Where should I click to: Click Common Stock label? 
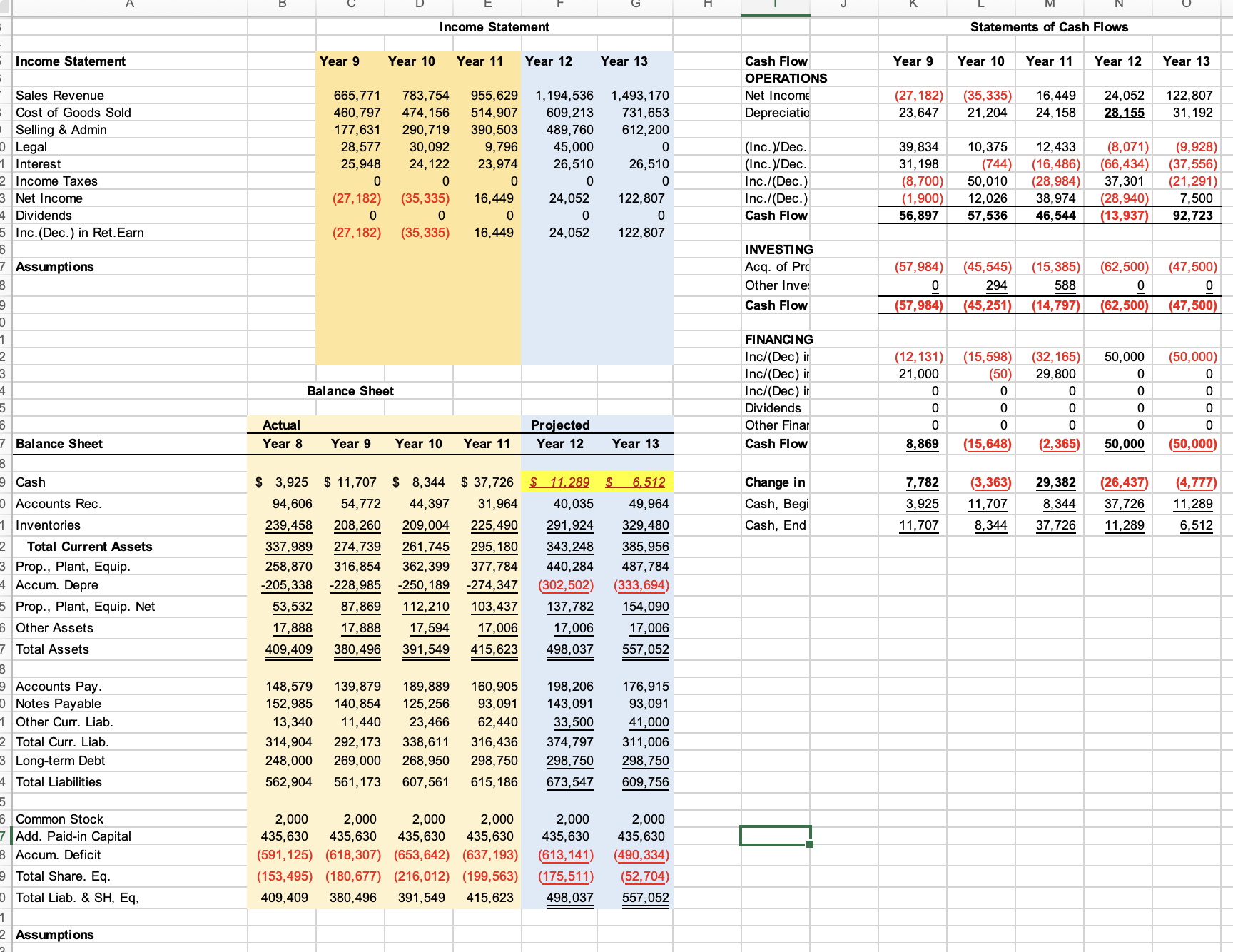(59, 819)
